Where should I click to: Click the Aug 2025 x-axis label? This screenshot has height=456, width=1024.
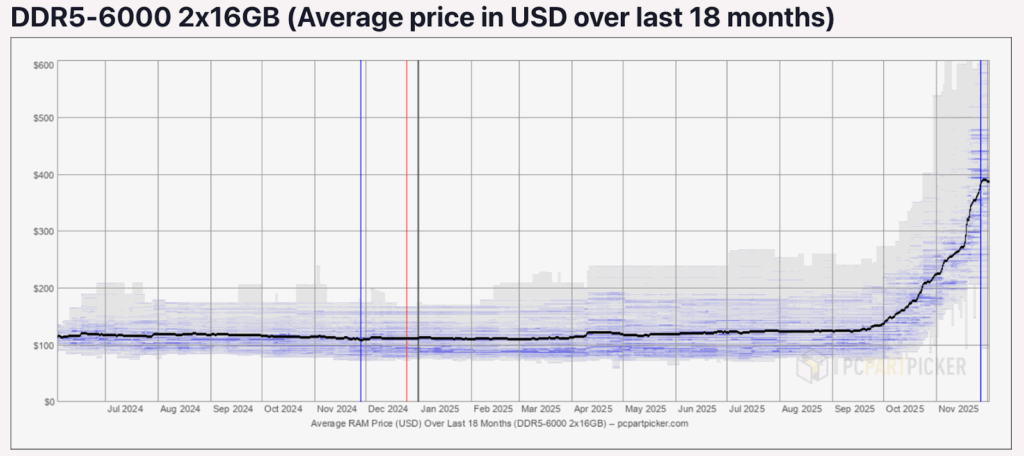click(801, 410)
